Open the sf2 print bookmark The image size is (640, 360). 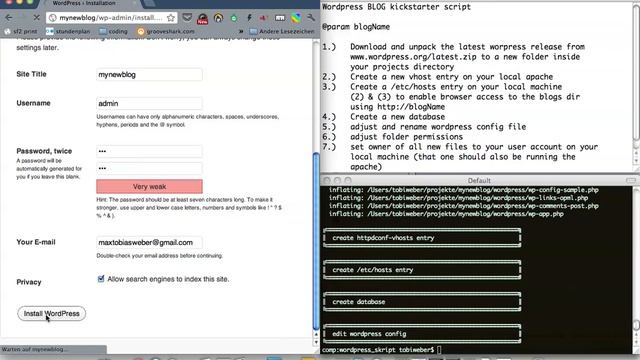click(x=21, y=31)
